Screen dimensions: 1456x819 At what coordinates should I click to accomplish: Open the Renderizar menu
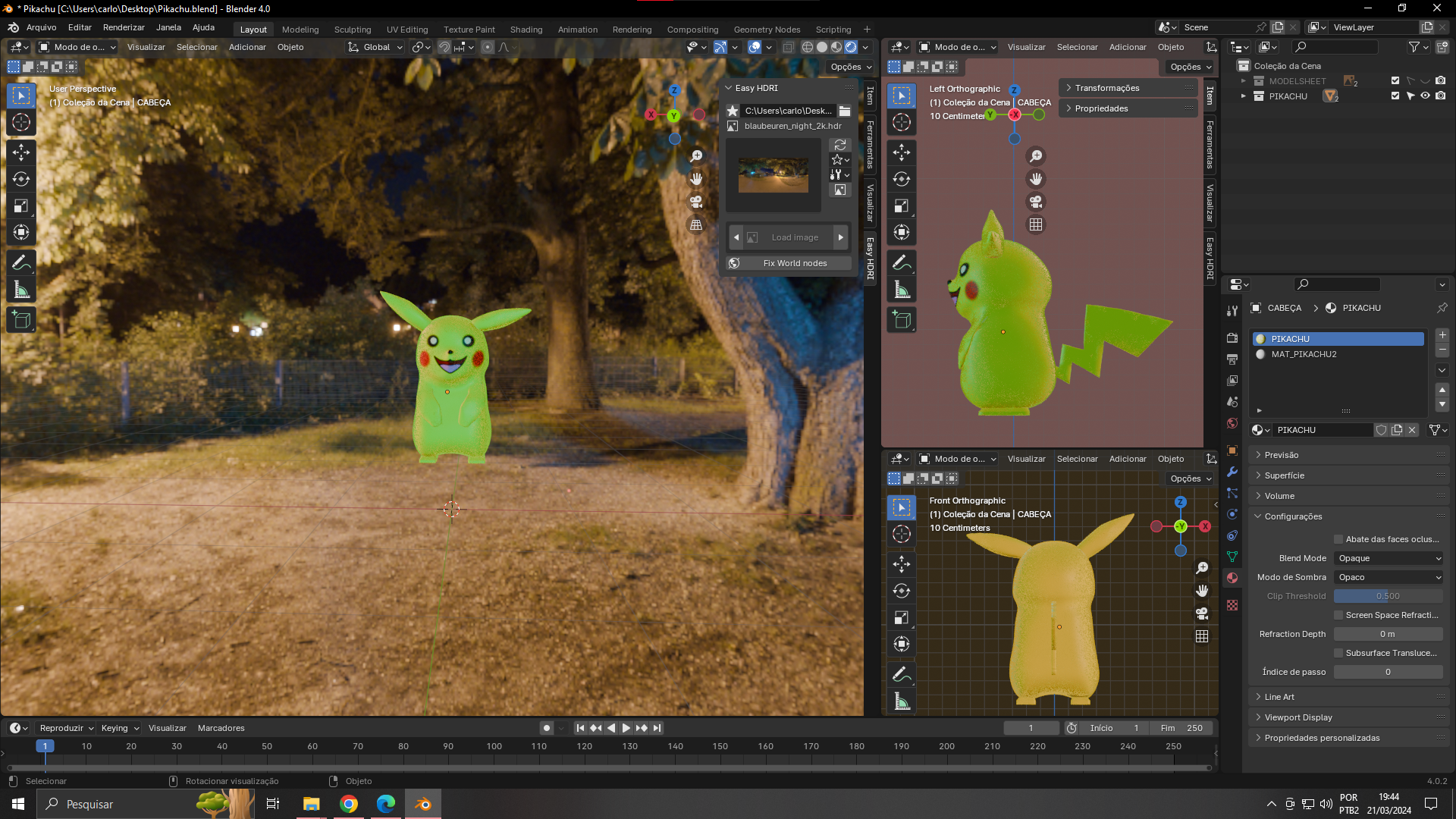(x=124, y=27)
